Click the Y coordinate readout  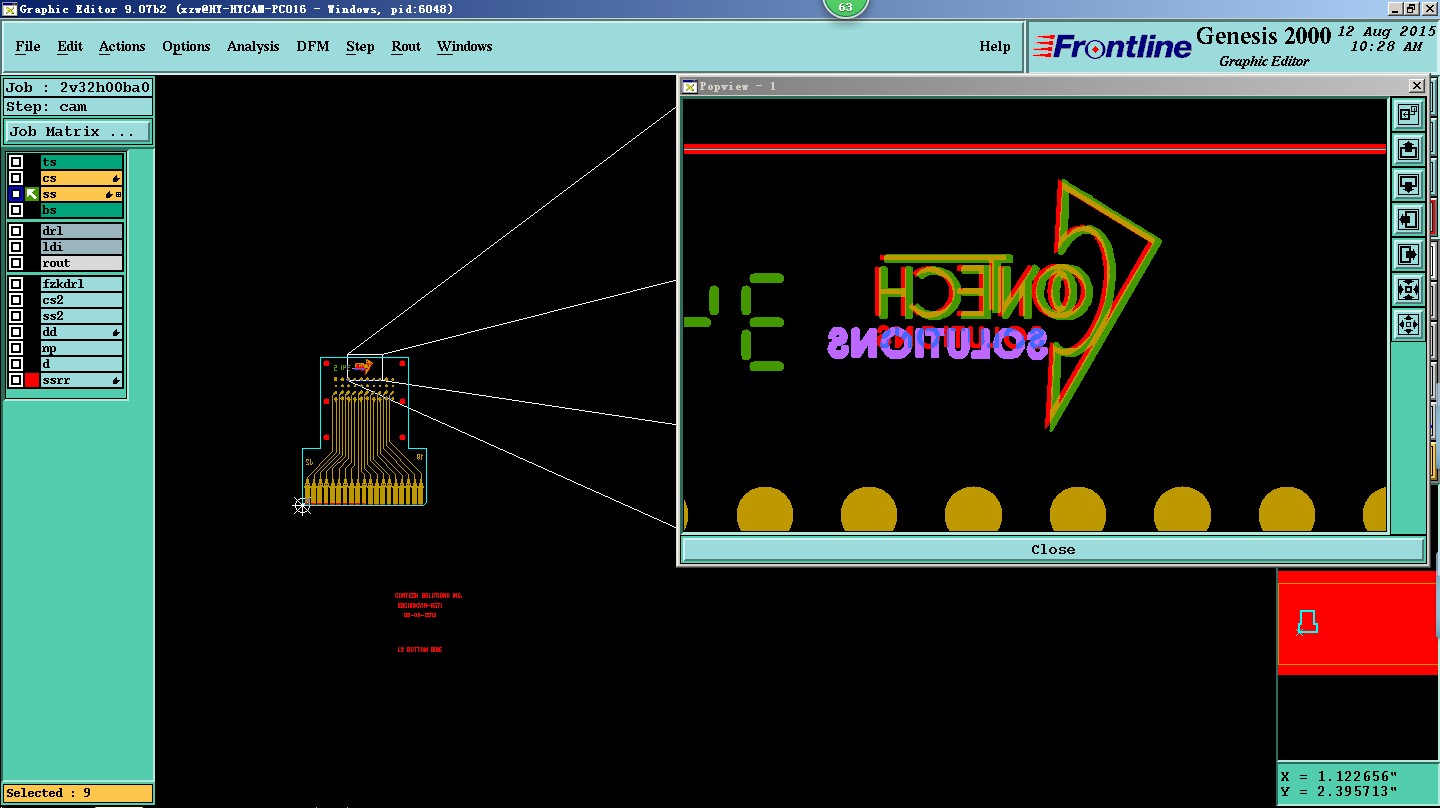click(x=1339, y=792)
